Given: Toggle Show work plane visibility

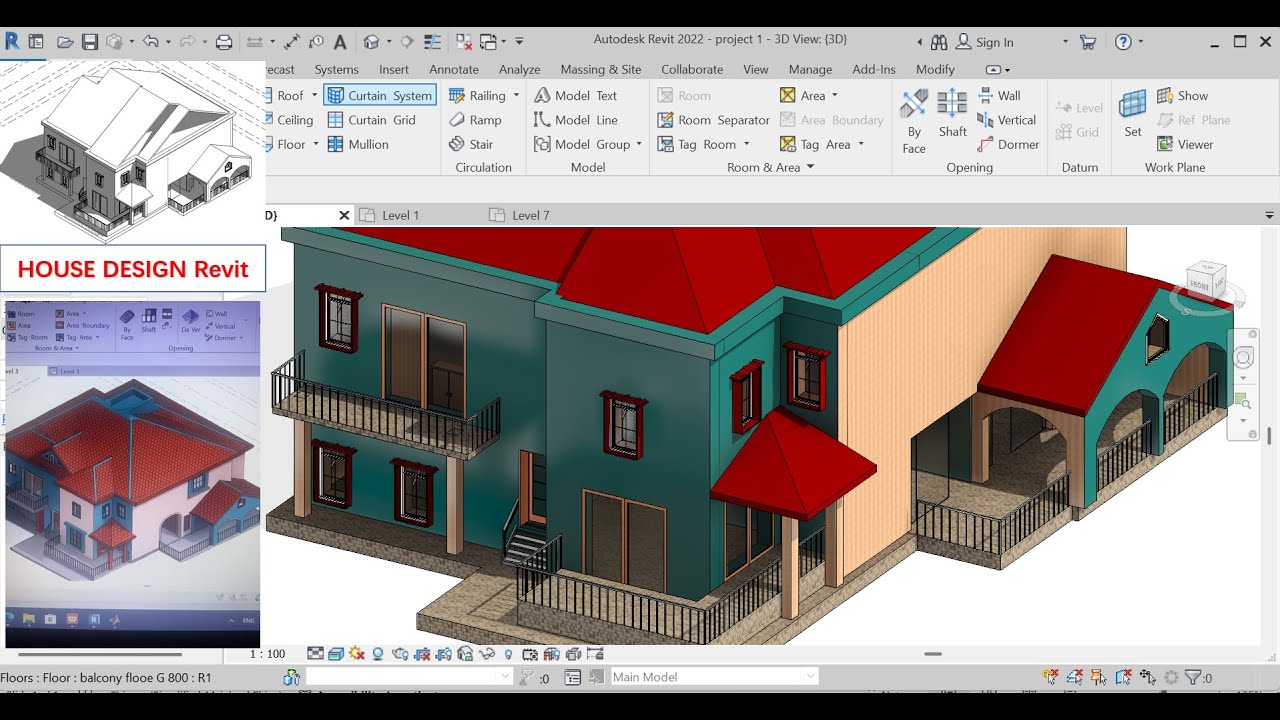Looking at the screenshot, I should tap(1183, 95).
